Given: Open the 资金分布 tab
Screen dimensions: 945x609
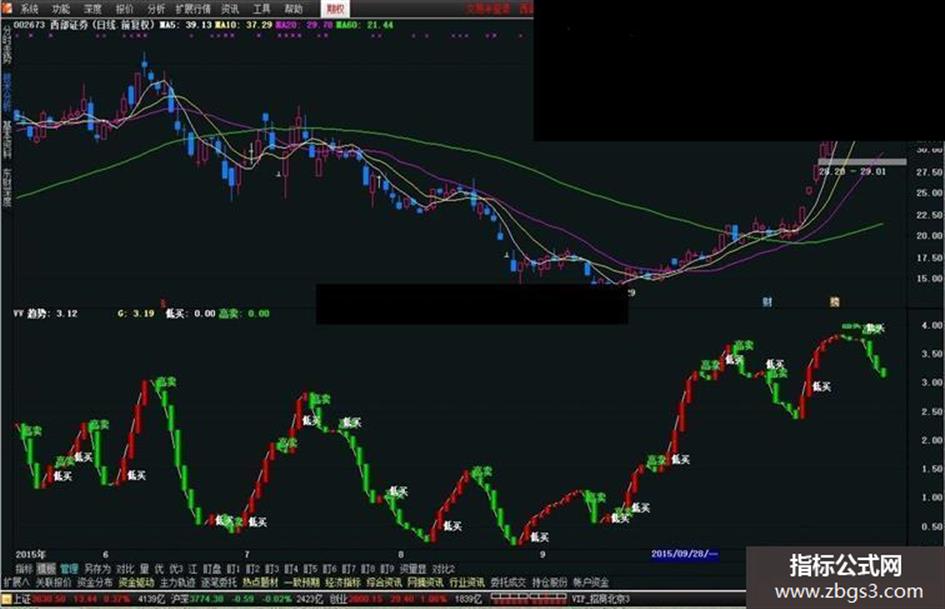Looking at the screenshot, I should [95, 582].
